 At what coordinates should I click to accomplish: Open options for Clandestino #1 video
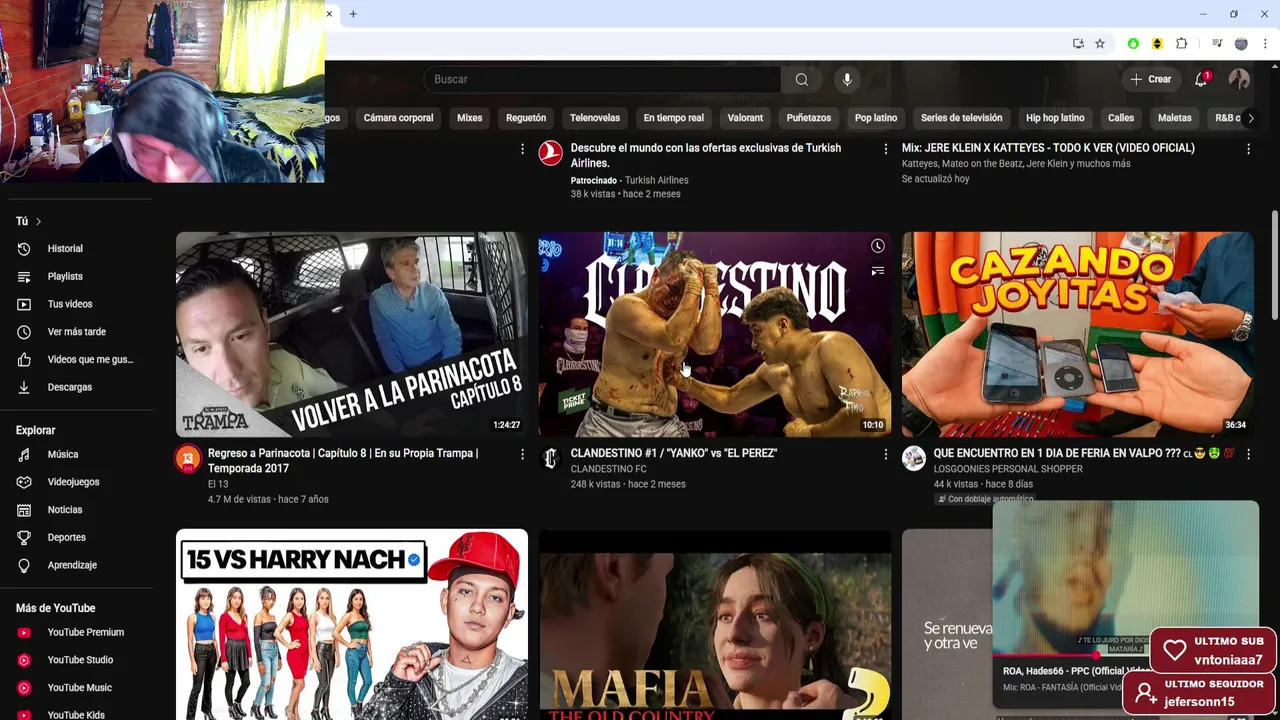point(885,454)
